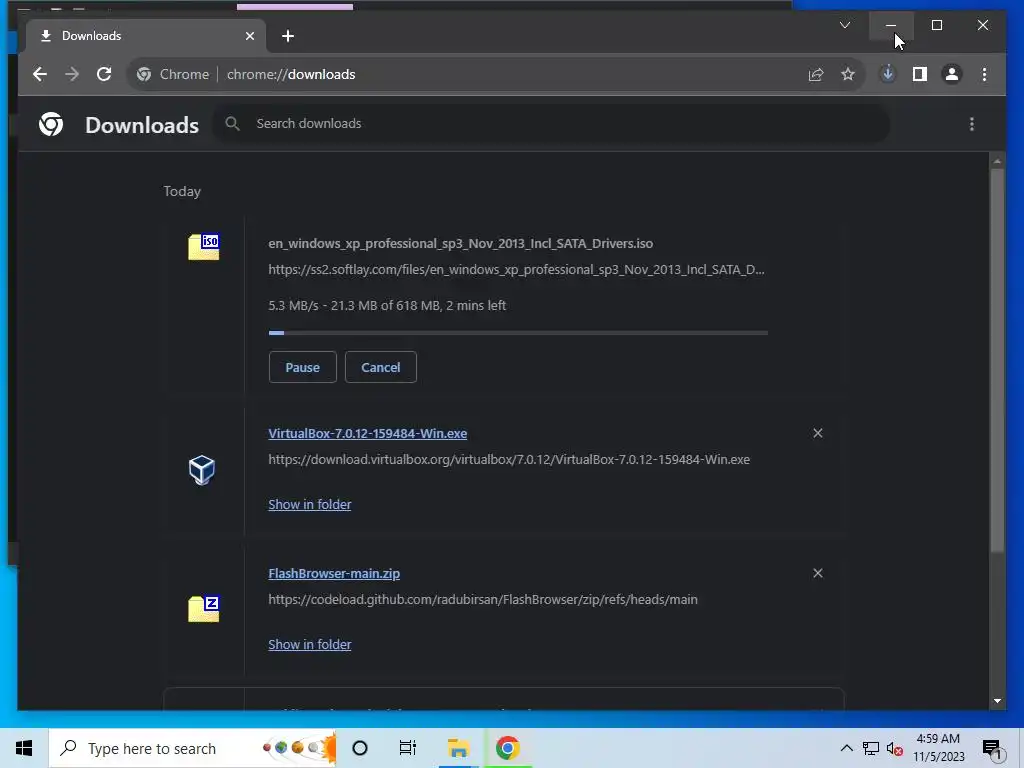
Task: Open the tab search dropdown chevron
Action: [x=844, y=25]
